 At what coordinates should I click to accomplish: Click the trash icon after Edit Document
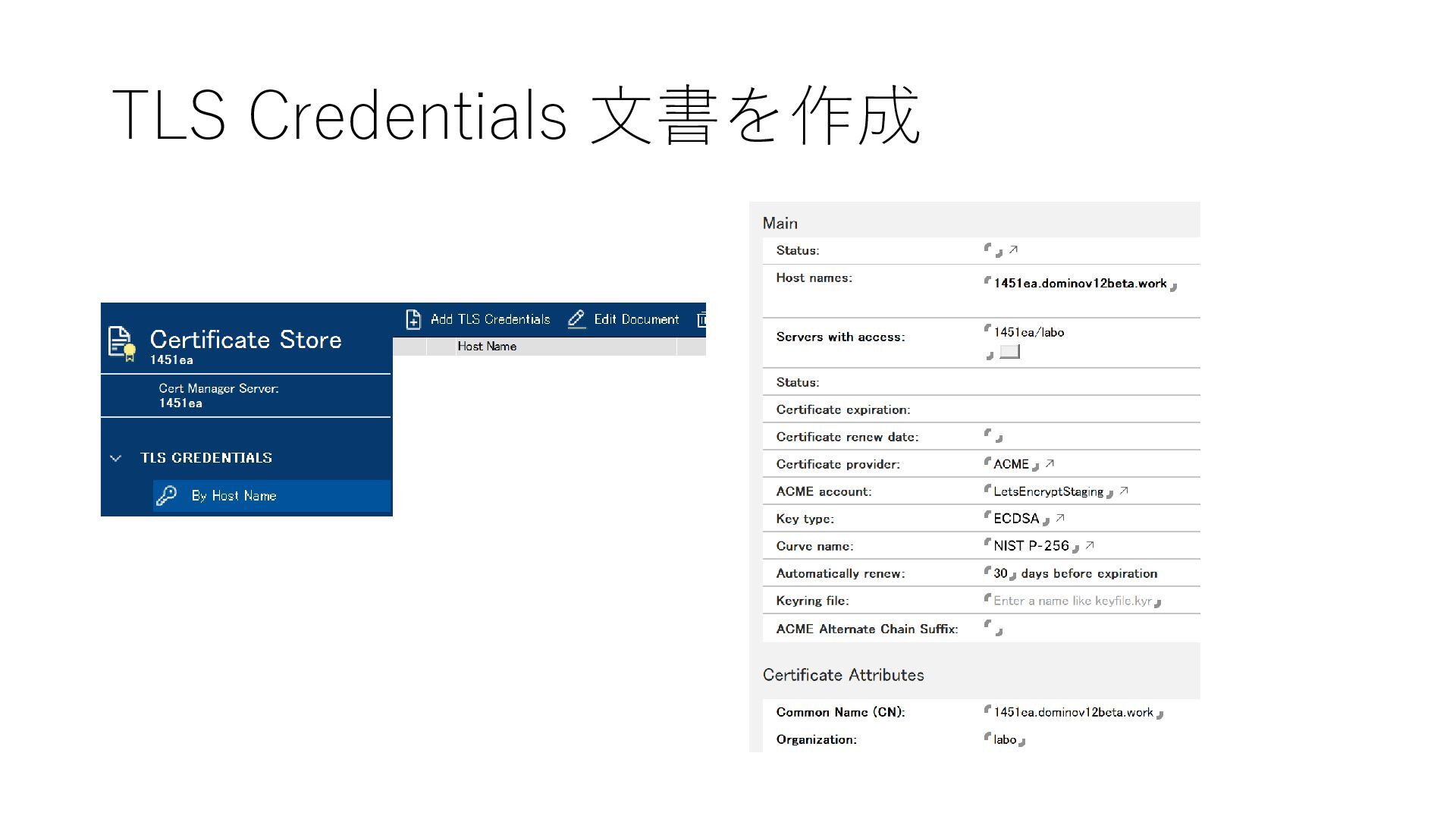pyautogui.click(x=701, y=319)
